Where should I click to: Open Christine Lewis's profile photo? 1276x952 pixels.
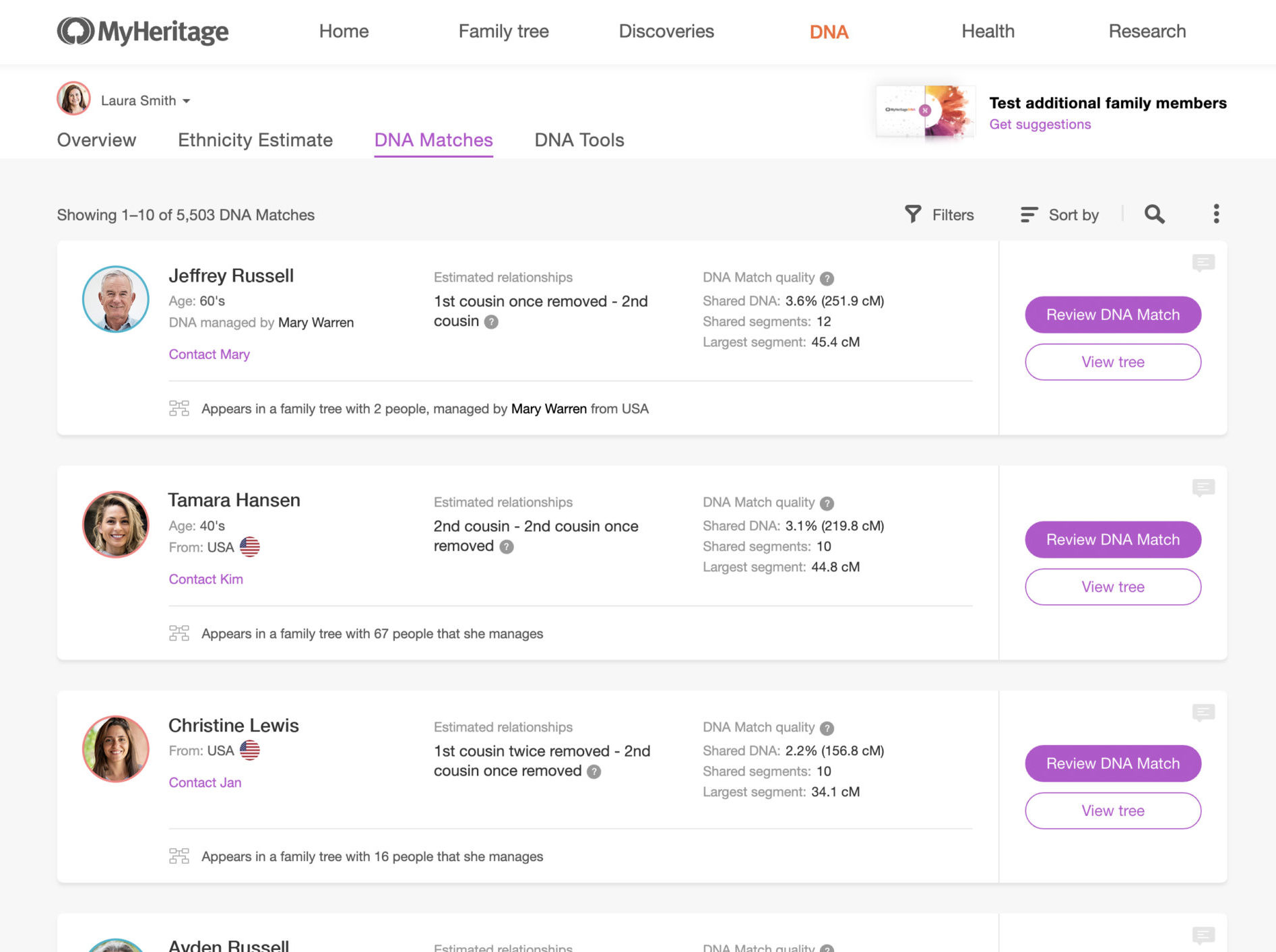point(116,749)
